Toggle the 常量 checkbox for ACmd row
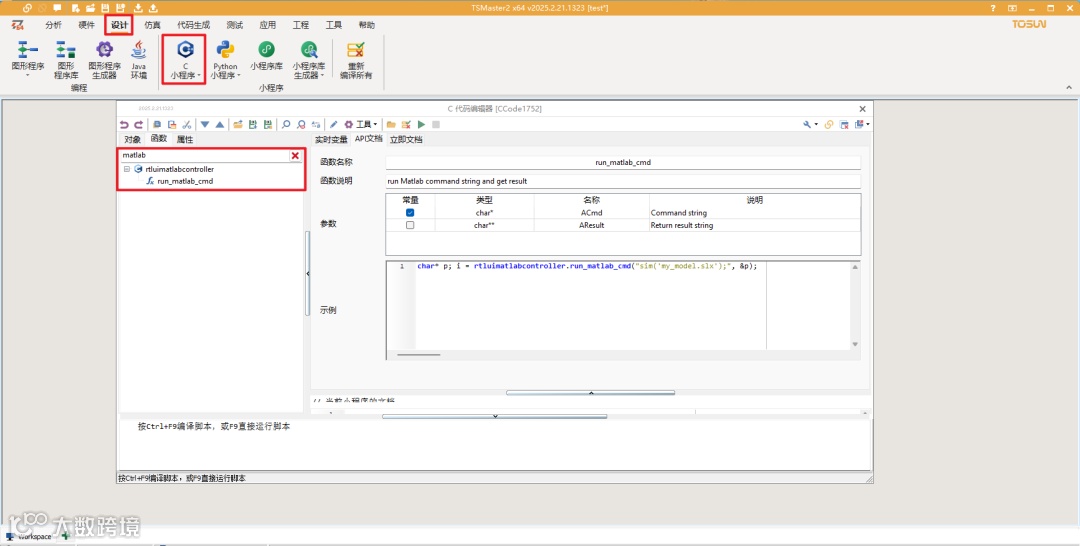Image resolution: width=1080 pixels, height=546 pixels. (x=410, y=213)
